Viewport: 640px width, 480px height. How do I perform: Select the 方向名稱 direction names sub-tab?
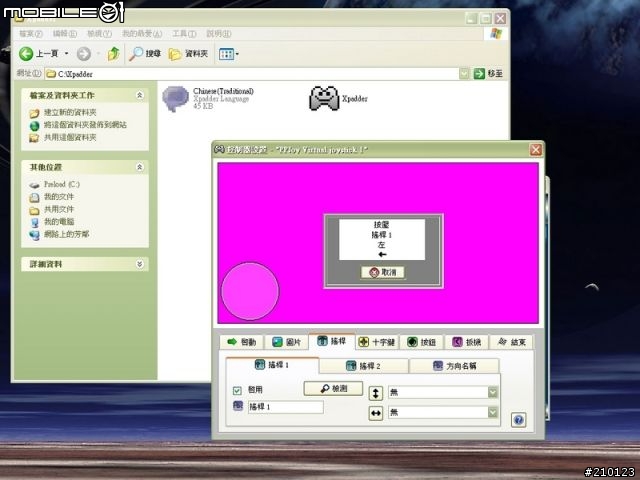coord(454,366)
